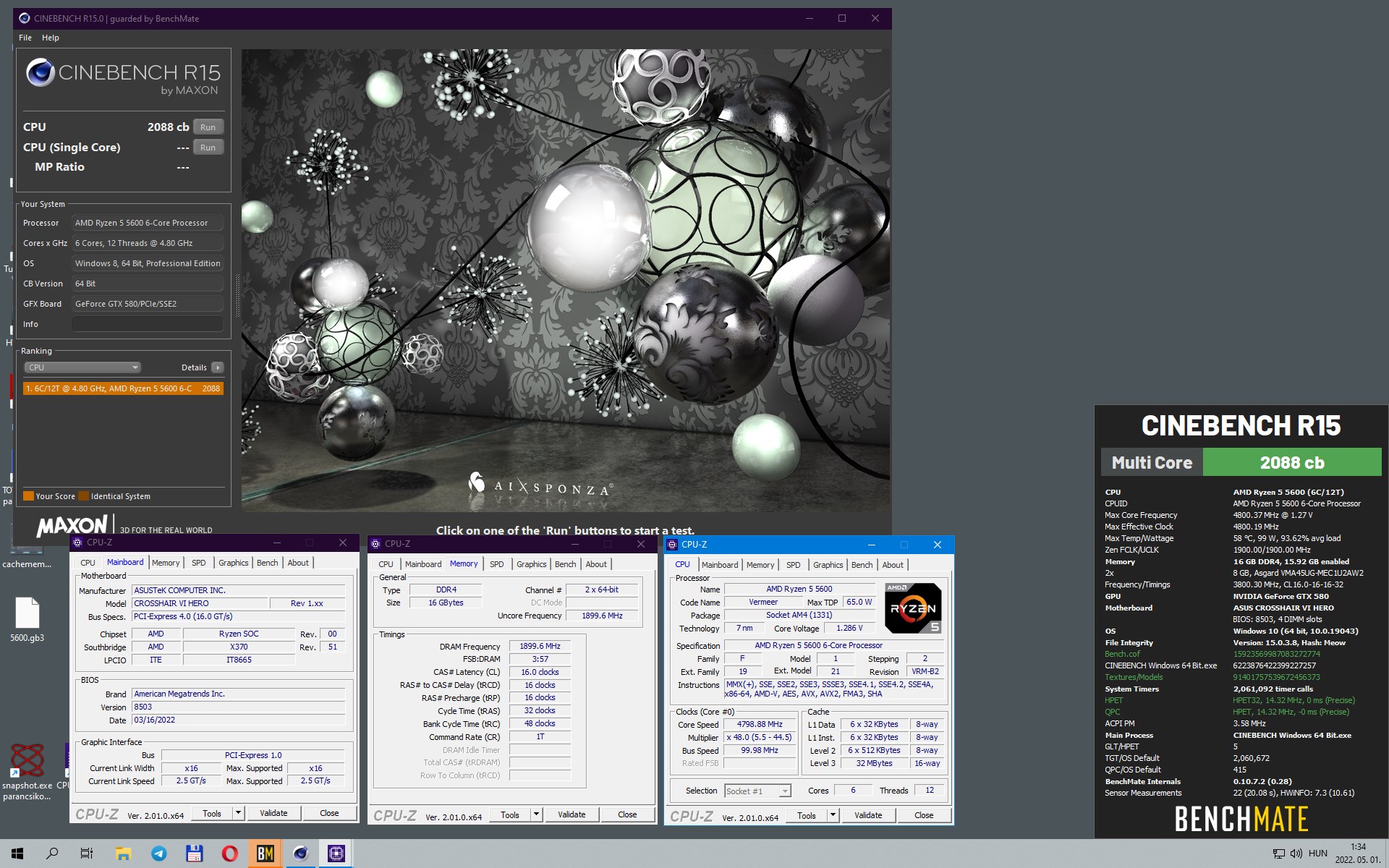The height and width of the screenshot is (868, 1389).
Task: Click Validate in right CPU-Z window
Action: click(868, 815)
